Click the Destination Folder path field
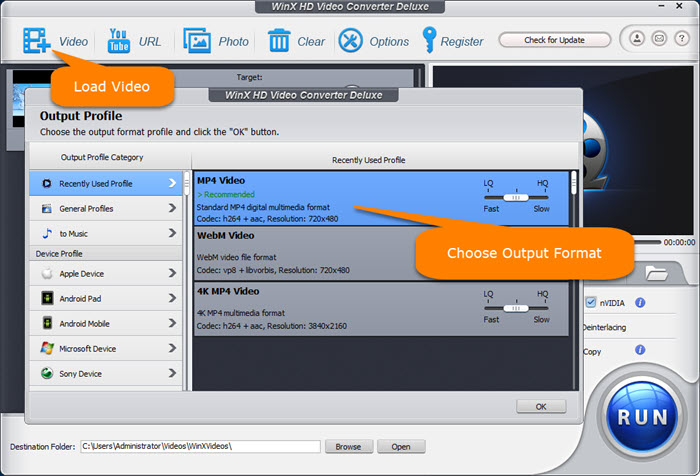 pos(200,446)
